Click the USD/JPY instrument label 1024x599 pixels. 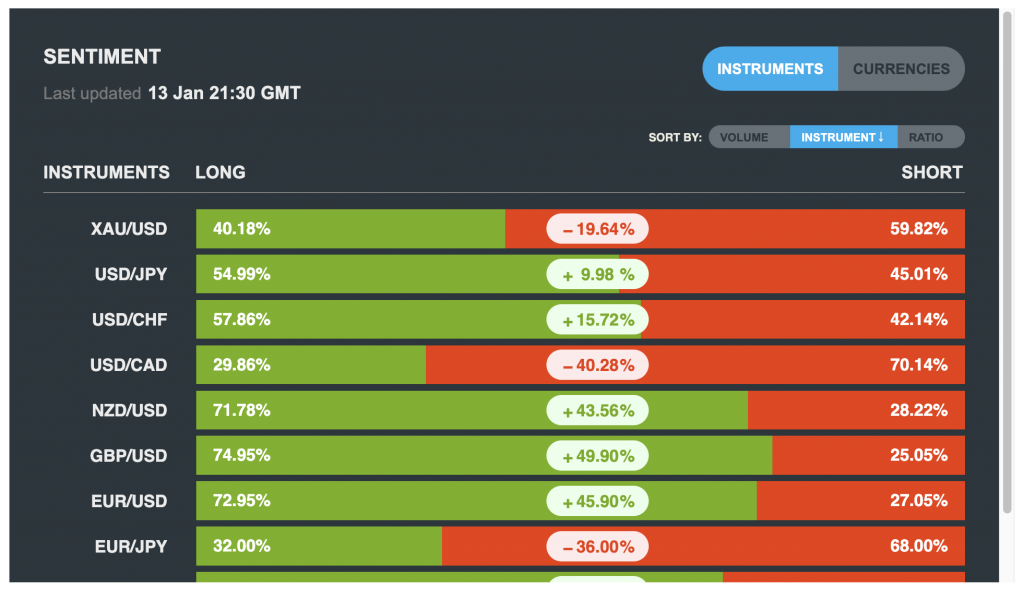[131, 274]
